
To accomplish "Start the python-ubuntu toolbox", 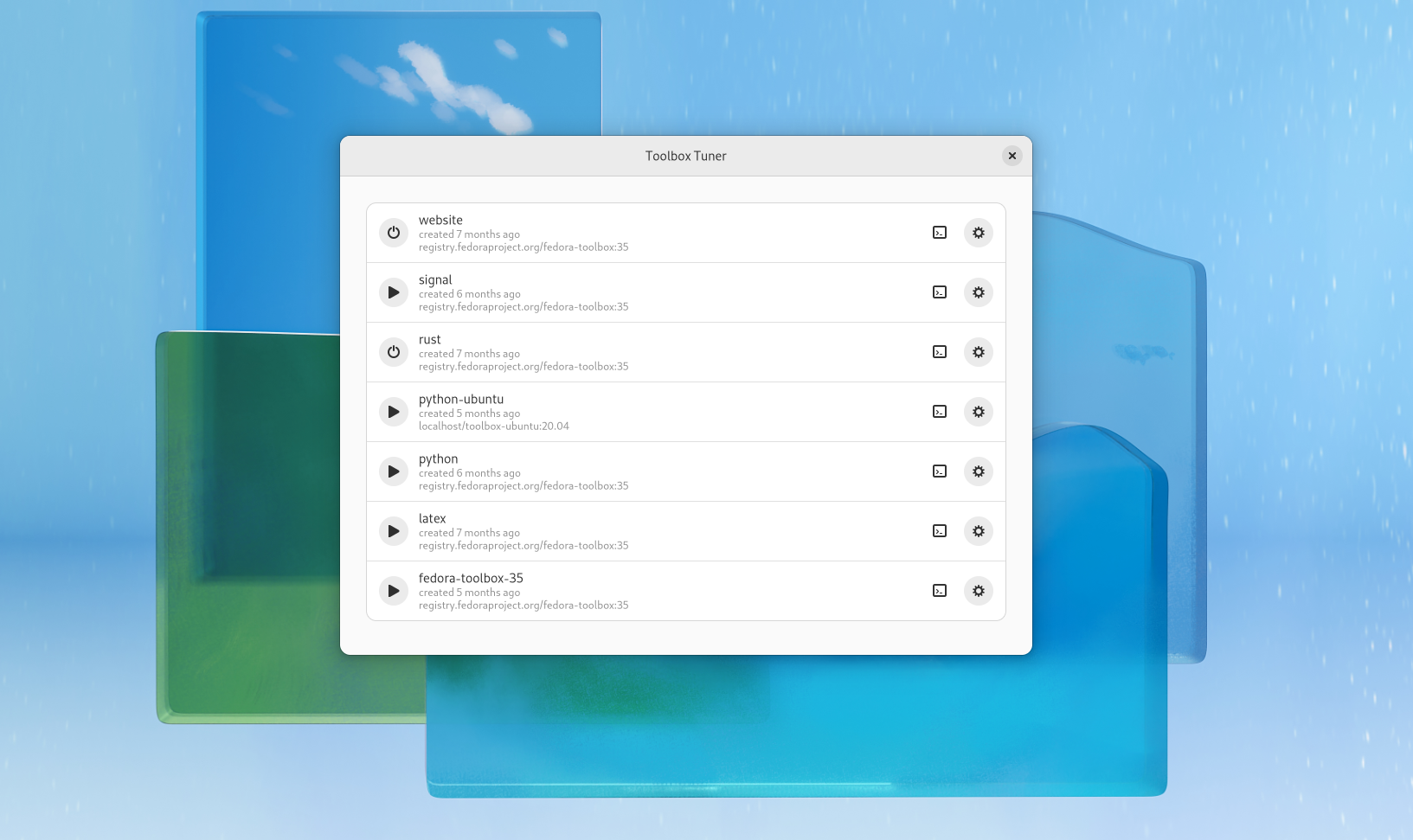I will tap(394, 412).
